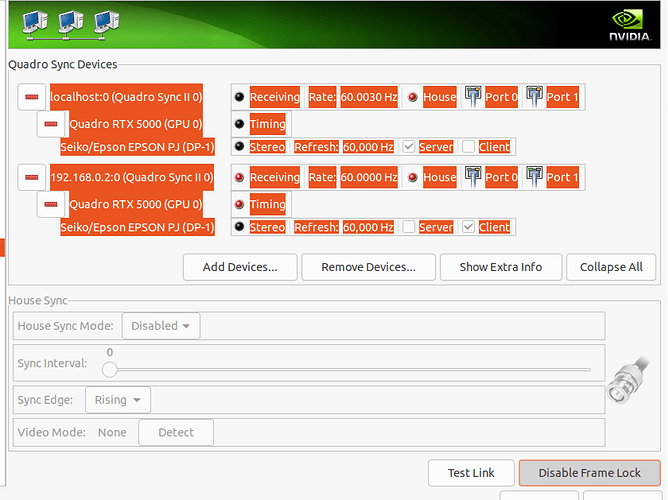Image resolution: width=668 pixels, height=500 pixels.
Task: Select Seiko/Epson EPSON PJ (DP-1) under 192.168.0.2
Action: [137, 227]
